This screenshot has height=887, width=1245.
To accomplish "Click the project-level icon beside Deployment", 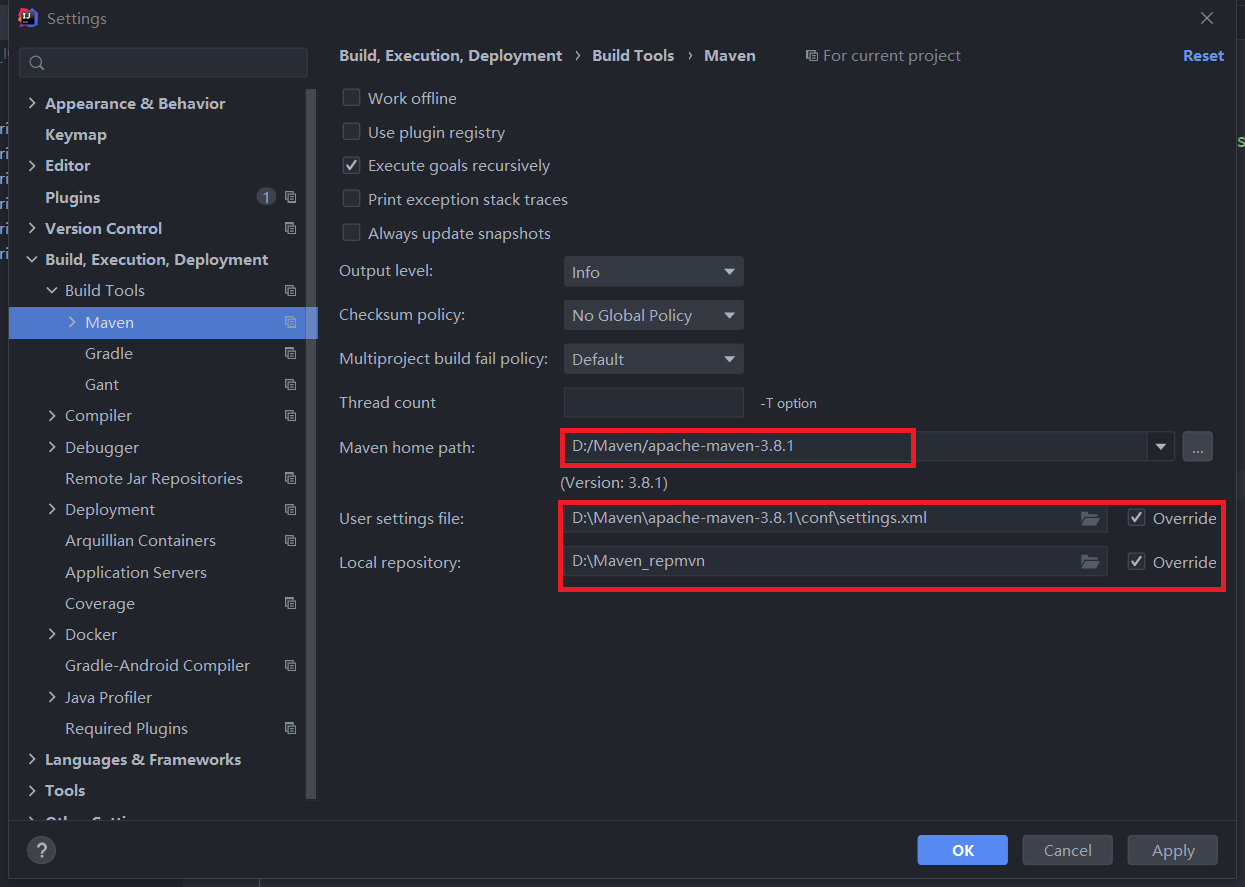I will pos(290,509).
